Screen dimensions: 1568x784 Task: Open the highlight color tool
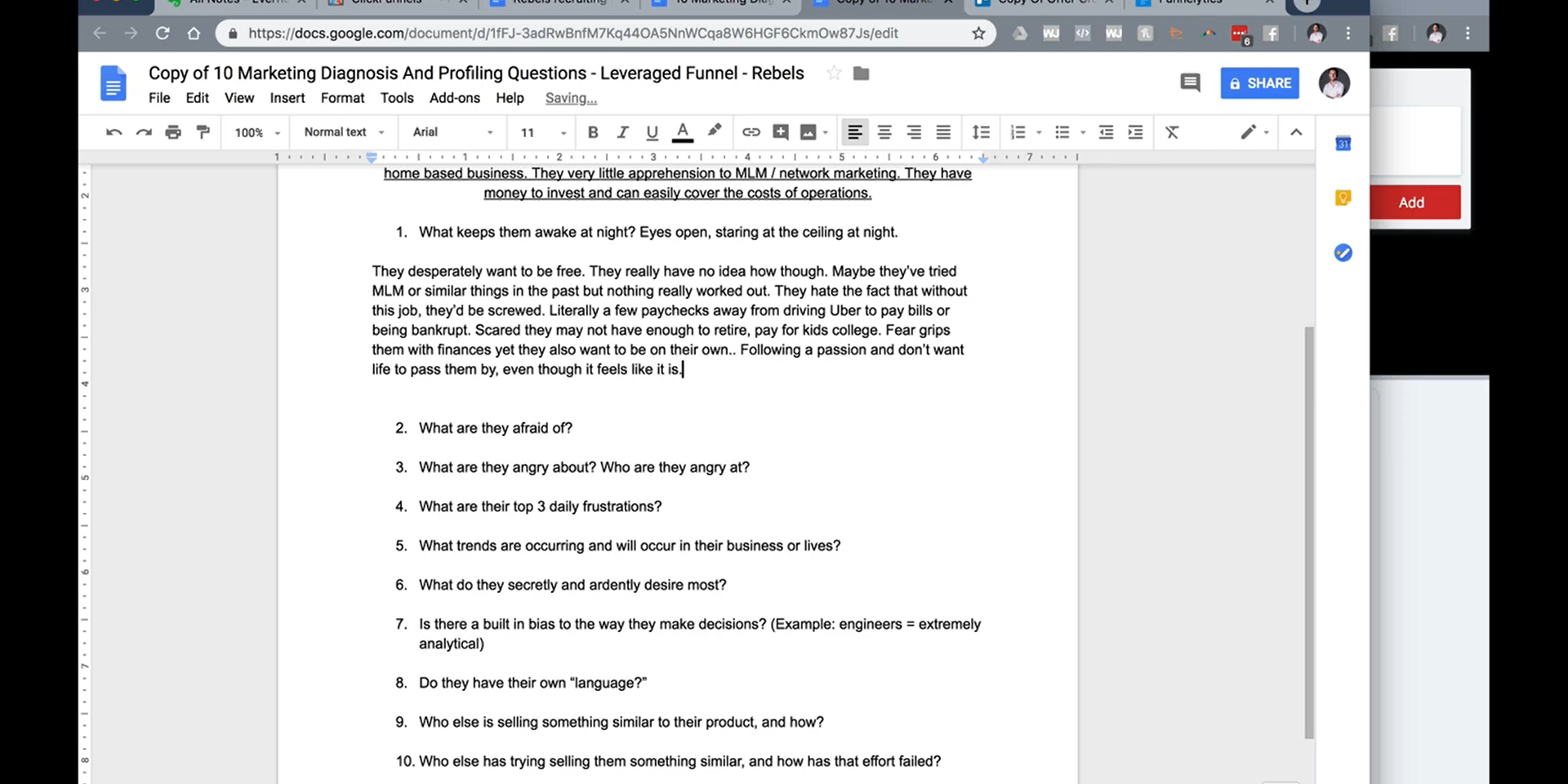pos(715,131)
